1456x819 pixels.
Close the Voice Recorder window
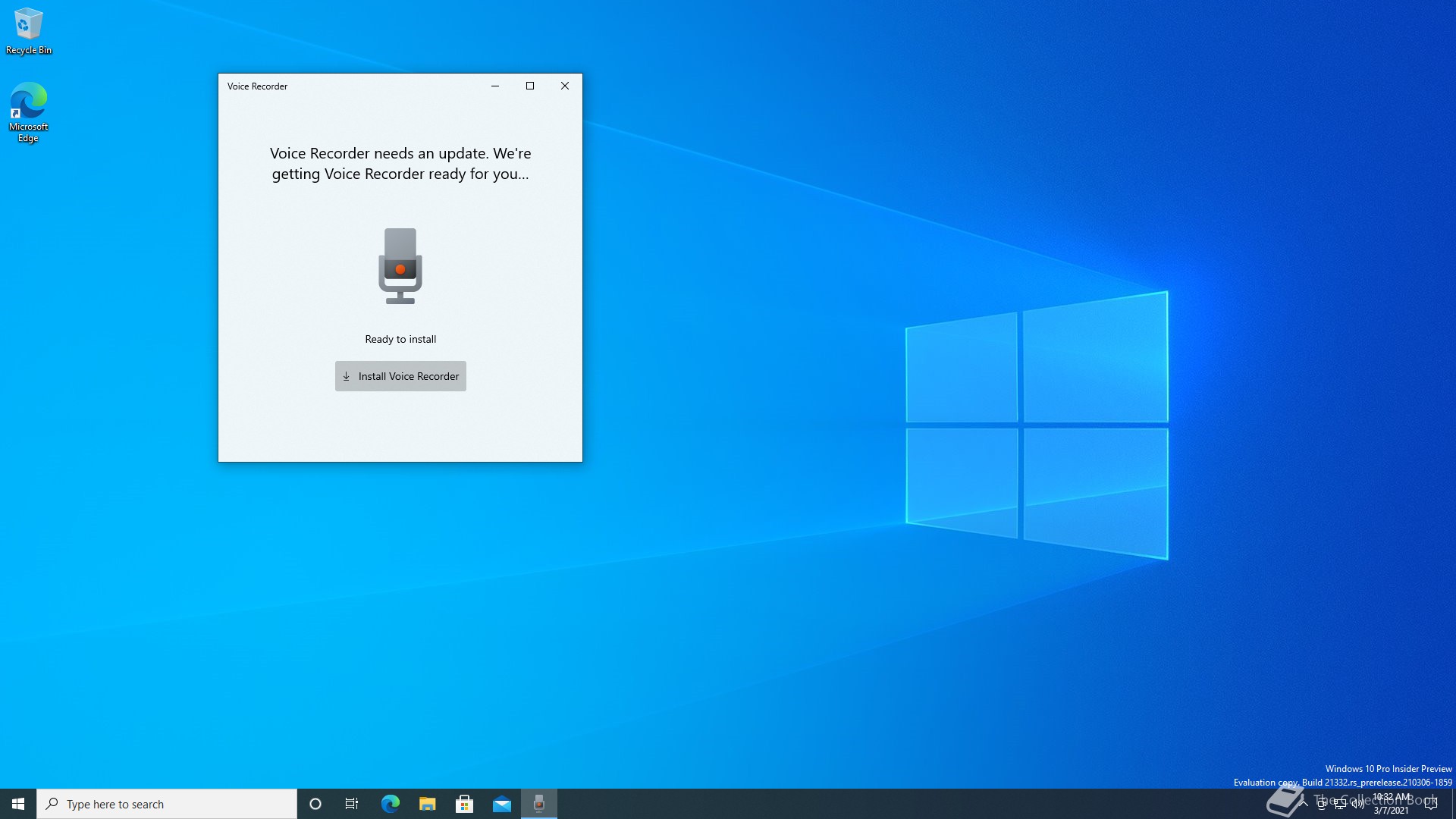(x=565, y=86)
